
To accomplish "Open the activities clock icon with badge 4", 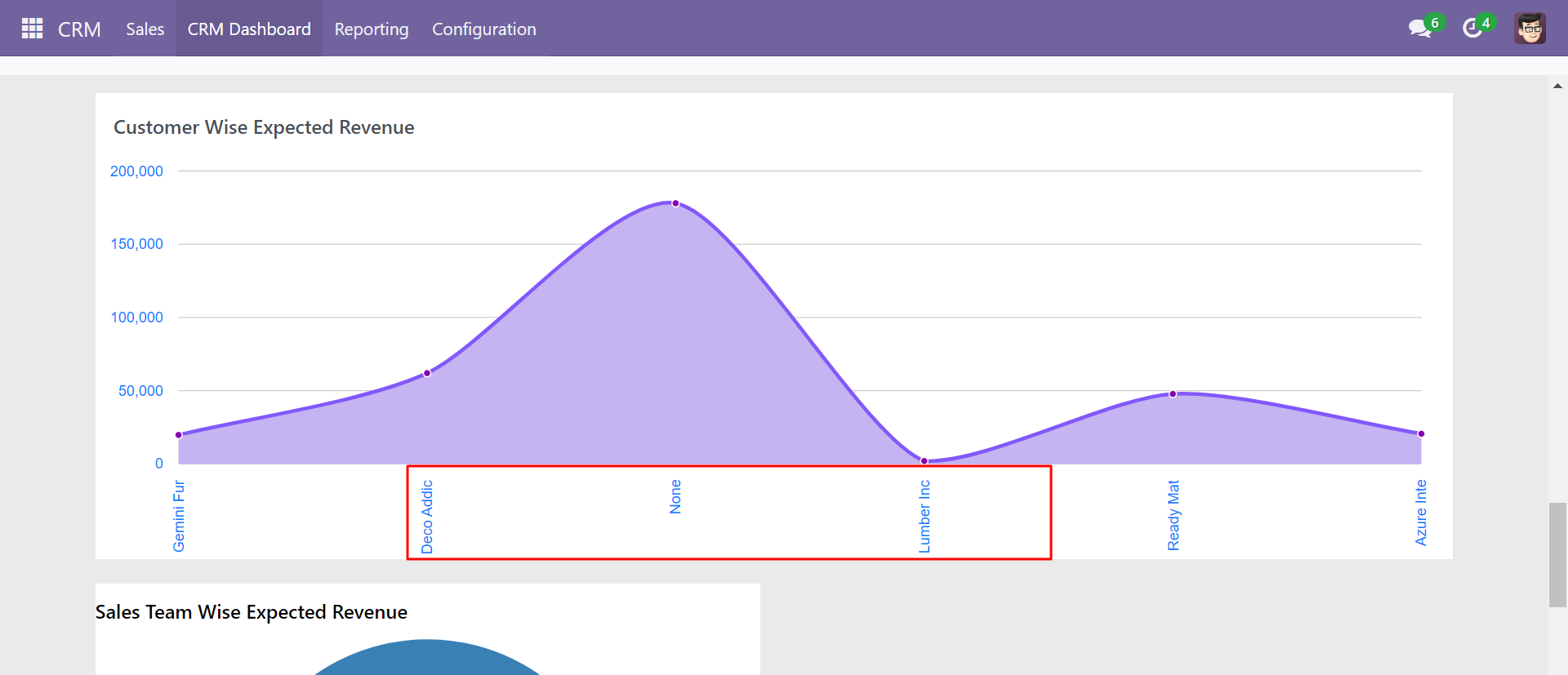I will [x=1477, y=27].
